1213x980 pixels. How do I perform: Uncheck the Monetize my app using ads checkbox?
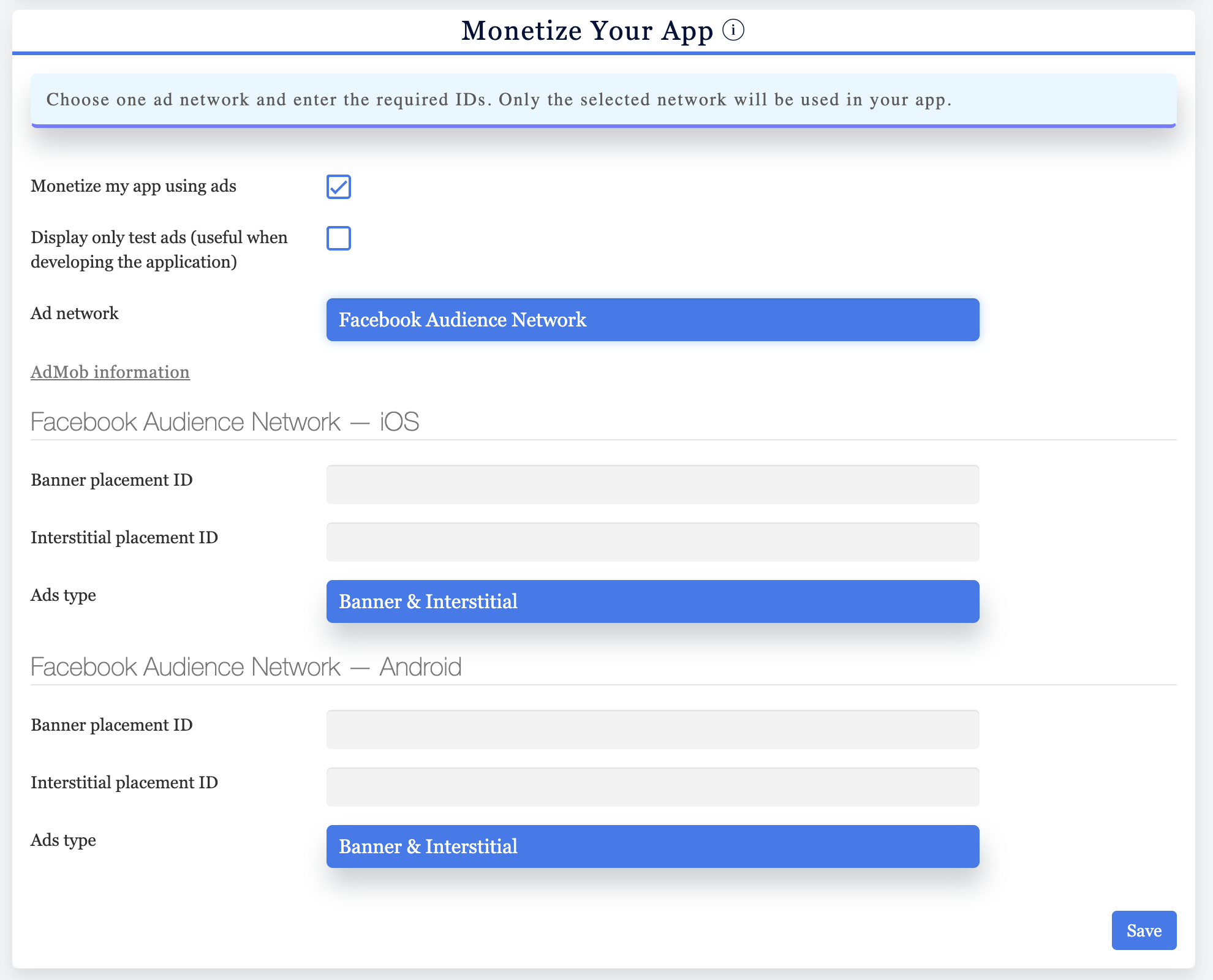click(338, 187)
